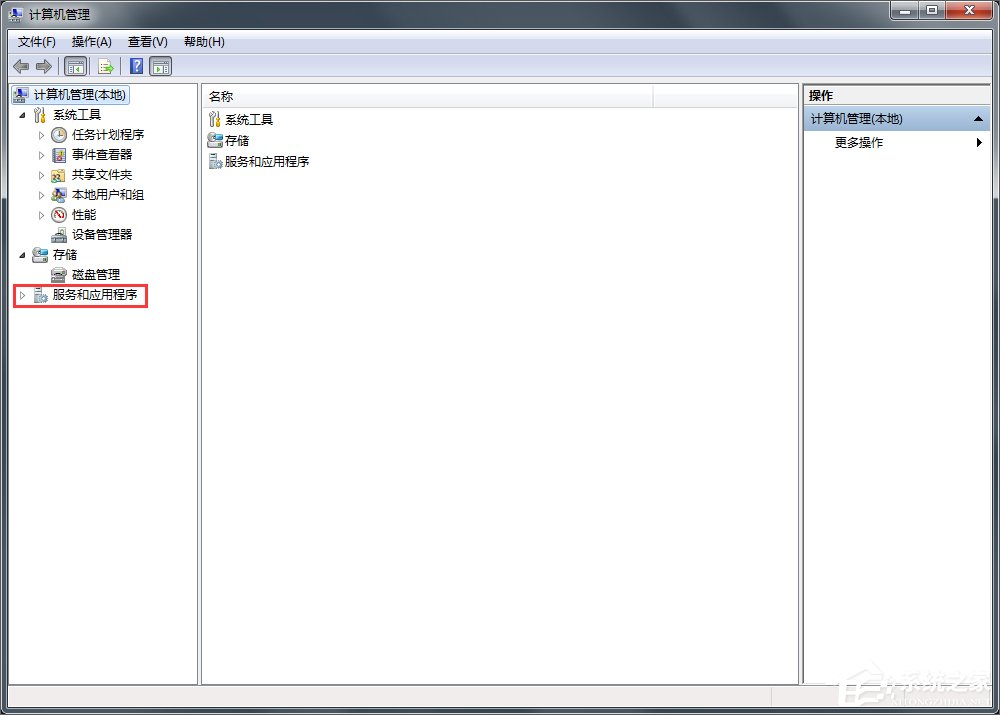The image size is (1000, 715).
Task: Expand the 服务和应用程序 tree node
Action: 23,296
